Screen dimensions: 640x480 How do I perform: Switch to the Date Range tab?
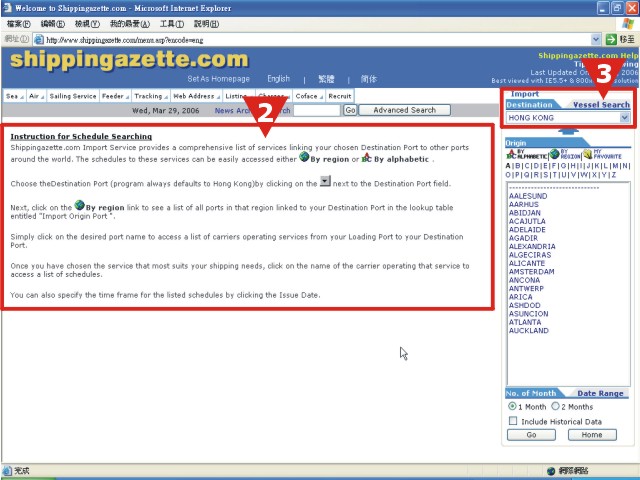[x=600, y=393]
